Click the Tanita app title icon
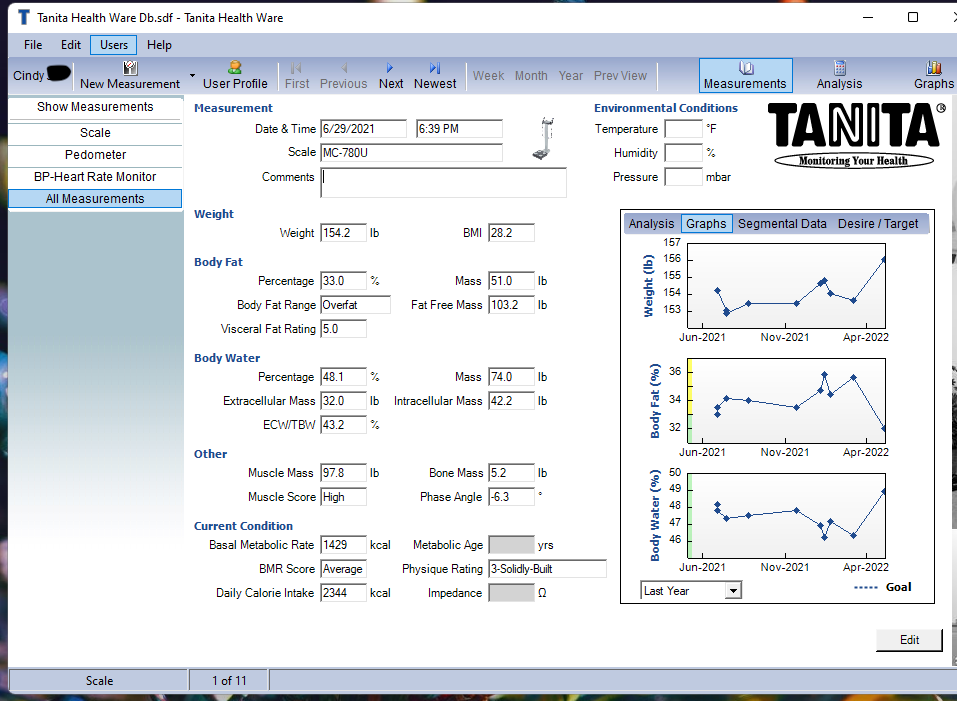Image resolution: width=957 pixels, height=701 pixels. pos(24,17)
